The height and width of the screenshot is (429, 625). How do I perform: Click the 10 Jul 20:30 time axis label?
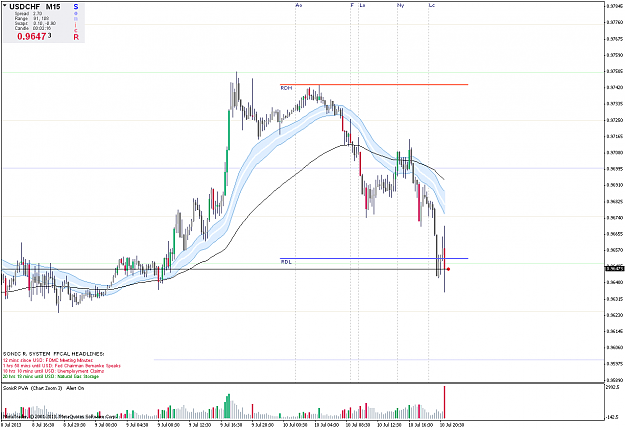tap(452, 425)
